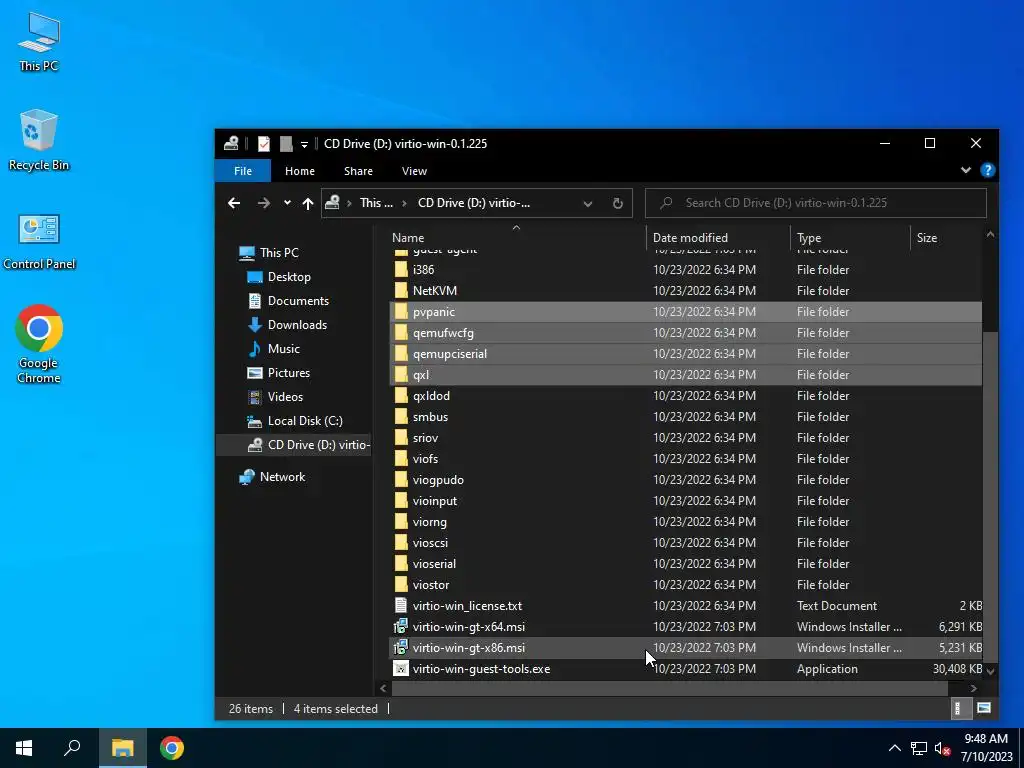Viewport: 1024px width, 768px height.
Task: Click 'This ...' breadcrumb in address bar
Action: coord(376,203)
